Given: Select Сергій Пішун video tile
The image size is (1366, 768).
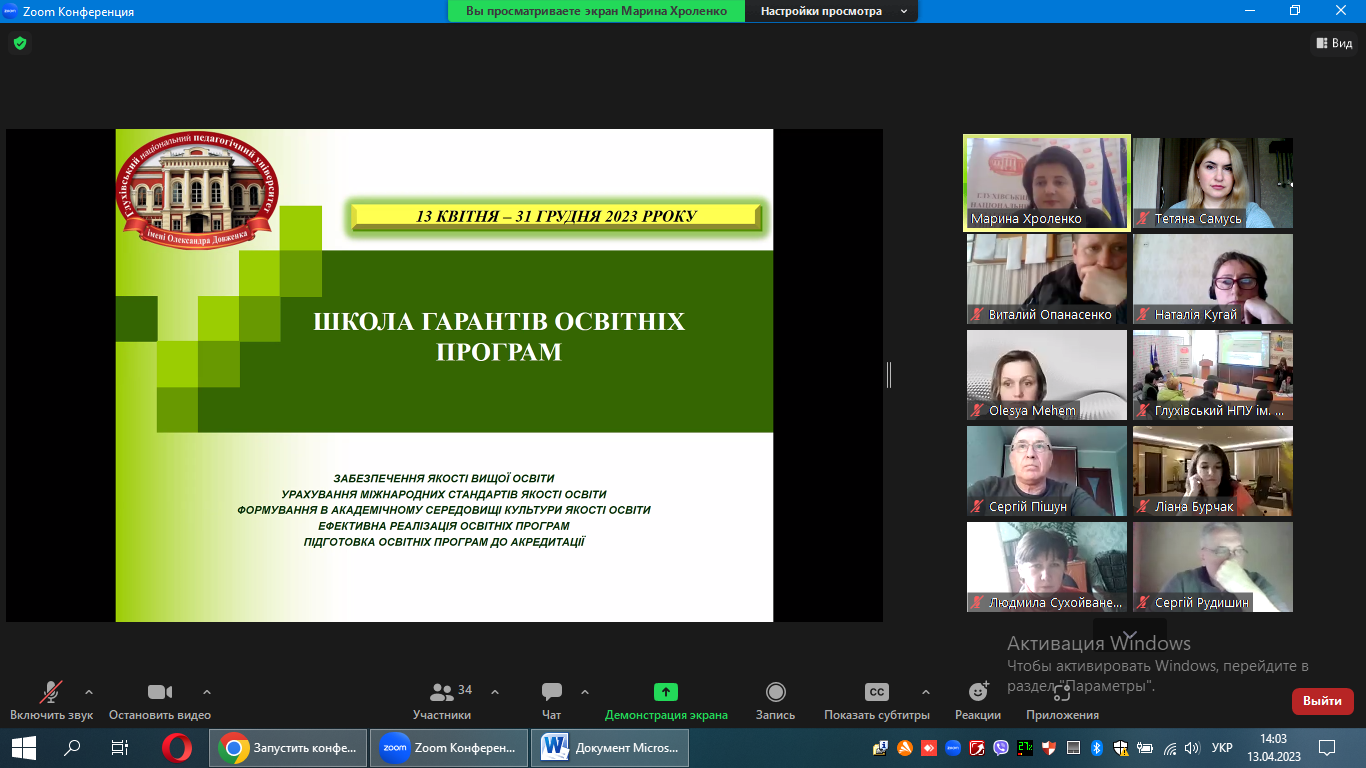Looking at the screenshot, I should point(1047,471).
